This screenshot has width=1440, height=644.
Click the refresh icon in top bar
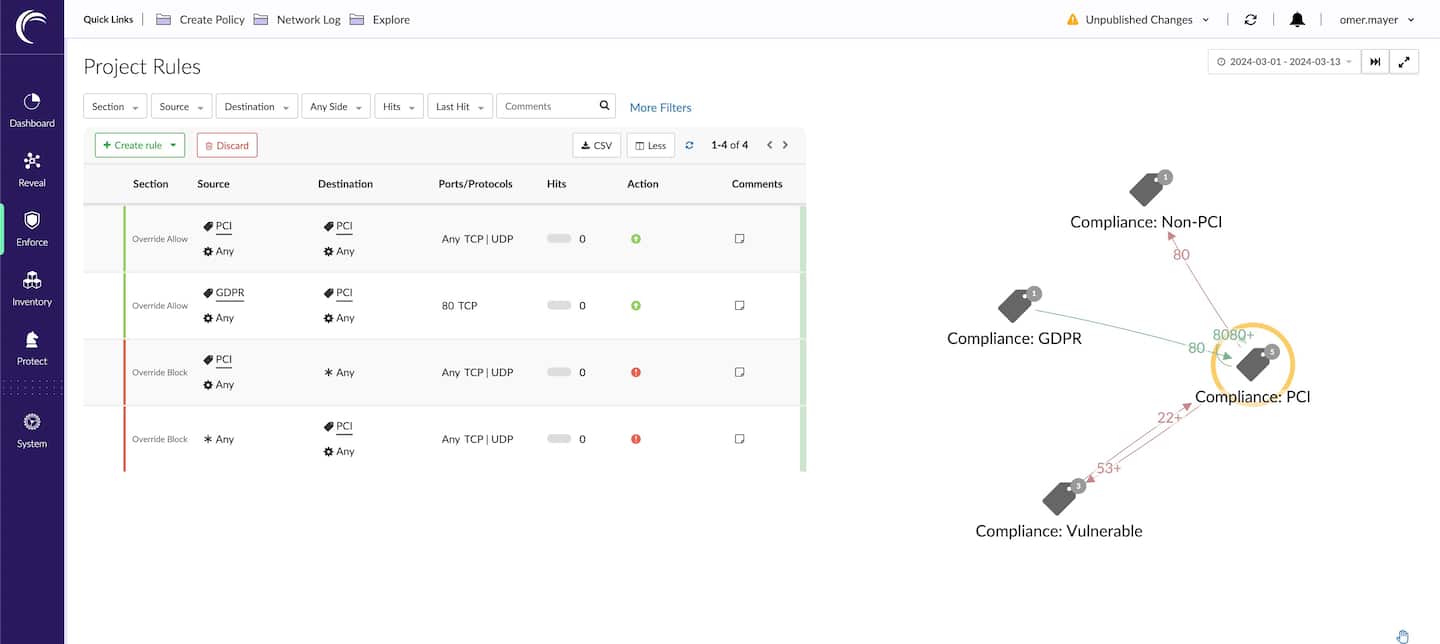point(1250,20)
